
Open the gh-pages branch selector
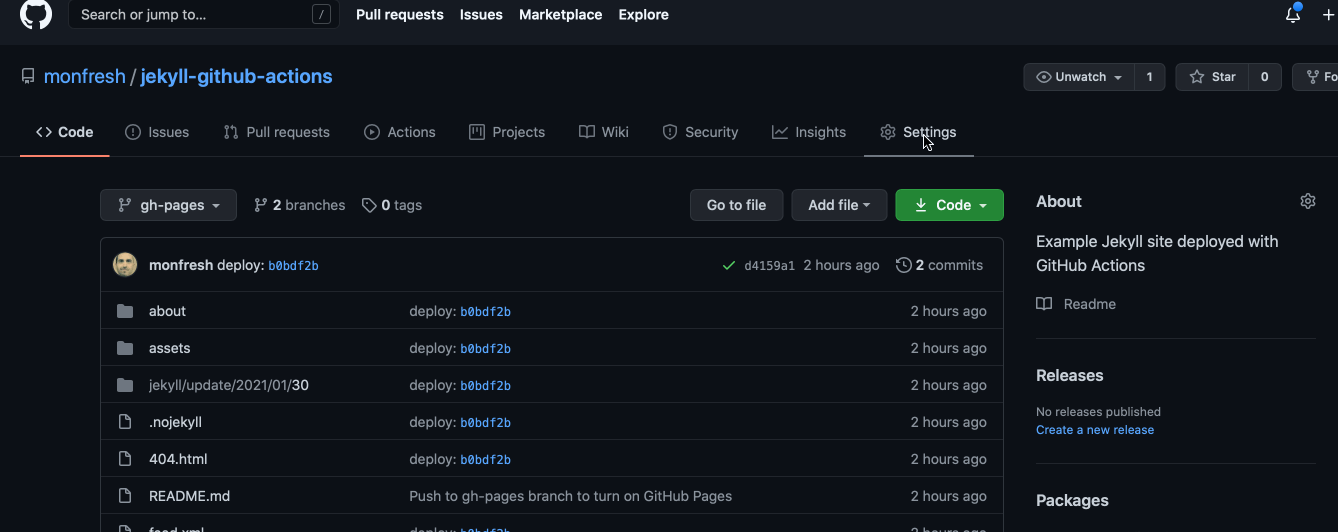[x=168, y=205]
